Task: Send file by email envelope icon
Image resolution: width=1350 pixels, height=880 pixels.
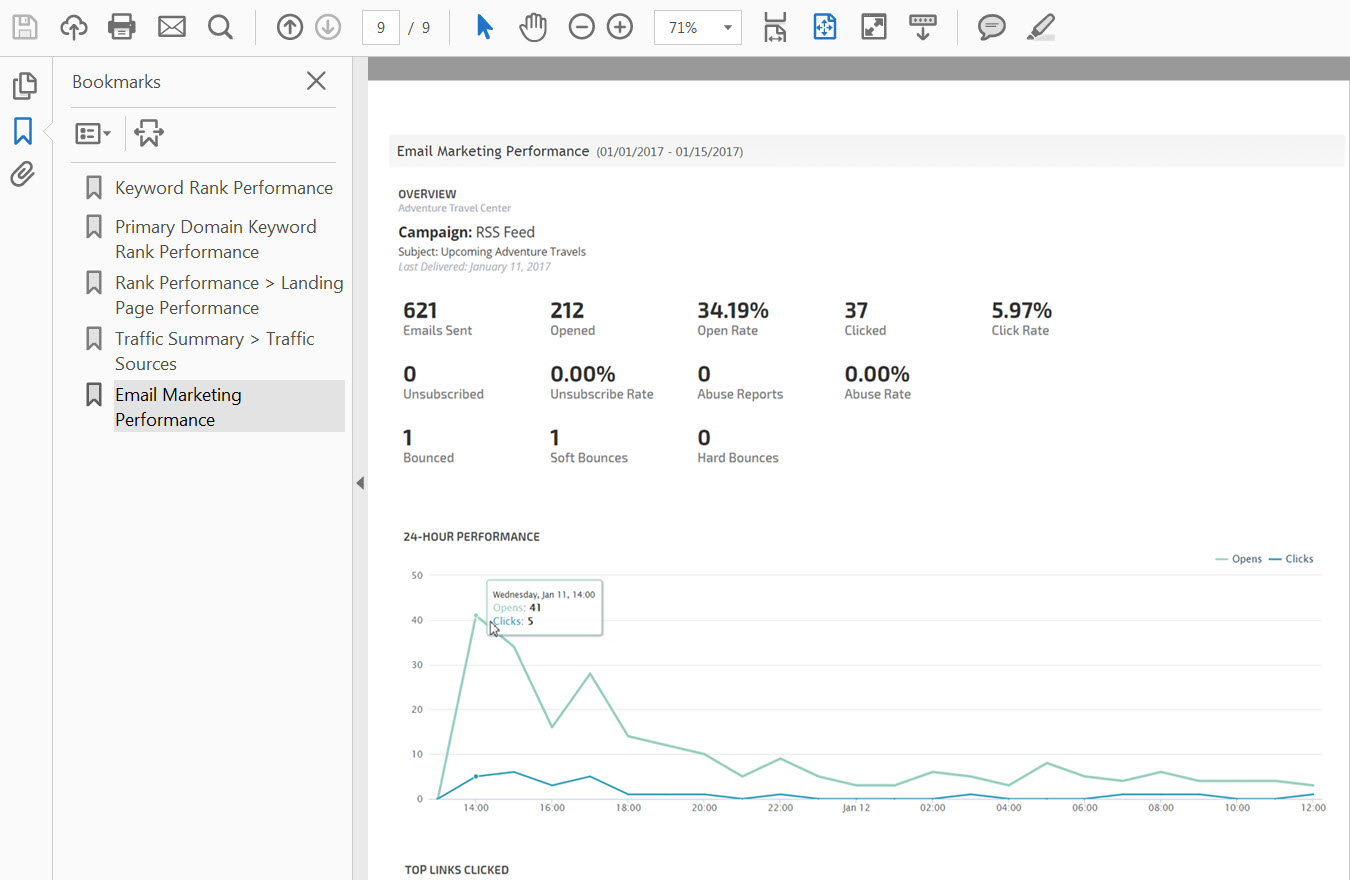Action: click(172, 27)
